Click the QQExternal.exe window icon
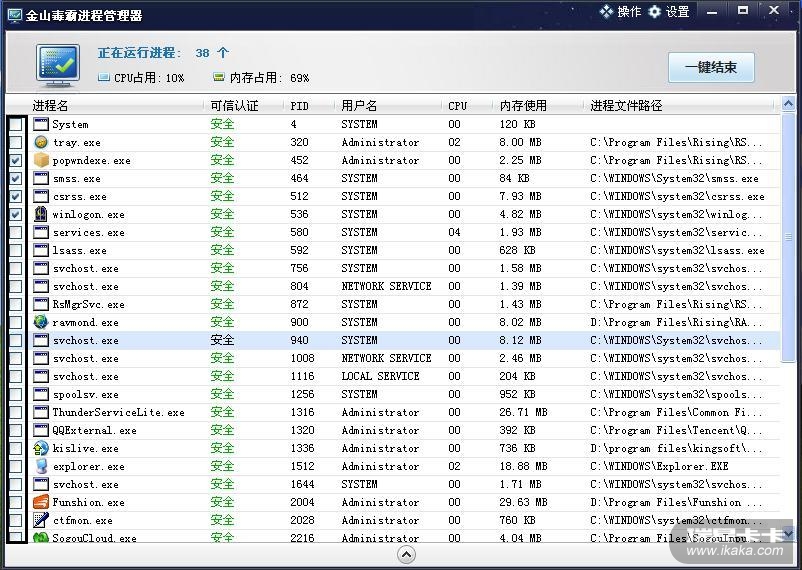This screenshot has height=570, width=802. click(x=41, y=430)
